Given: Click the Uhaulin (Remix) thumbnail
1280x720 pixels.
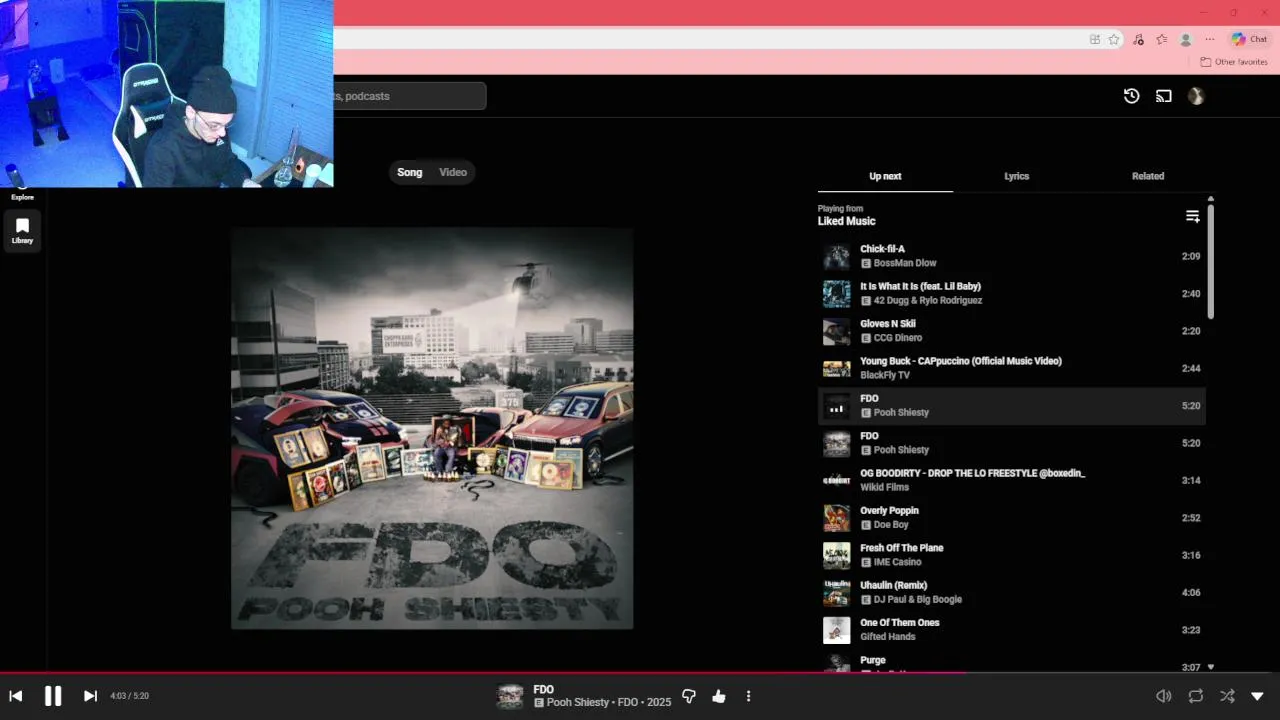Looking at the screenshot, I should pyautogui.click(x=837, y=592).
